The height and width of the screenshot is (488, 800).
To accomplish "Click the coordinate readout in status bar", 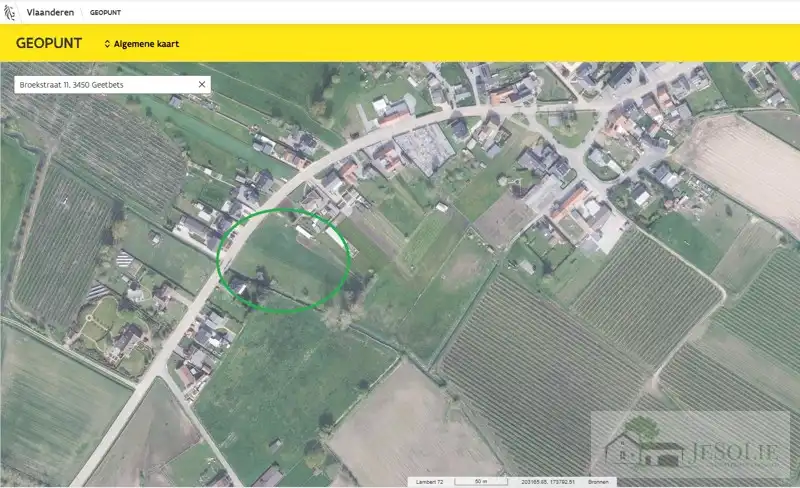I will pos(549,481).
